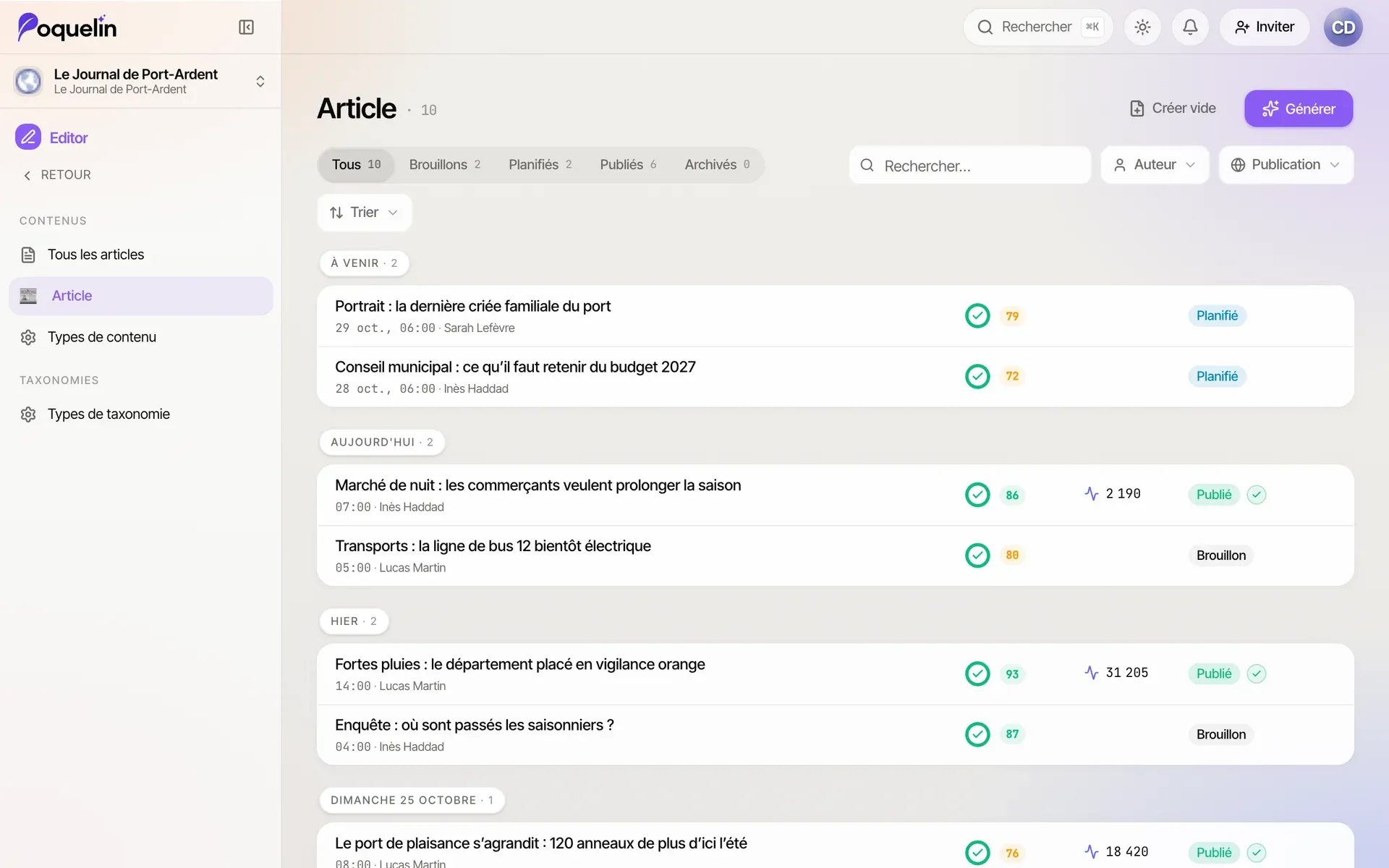Go back with RETOUR
This screenshot has width=1389, height=868.
[x=58, y=175]
